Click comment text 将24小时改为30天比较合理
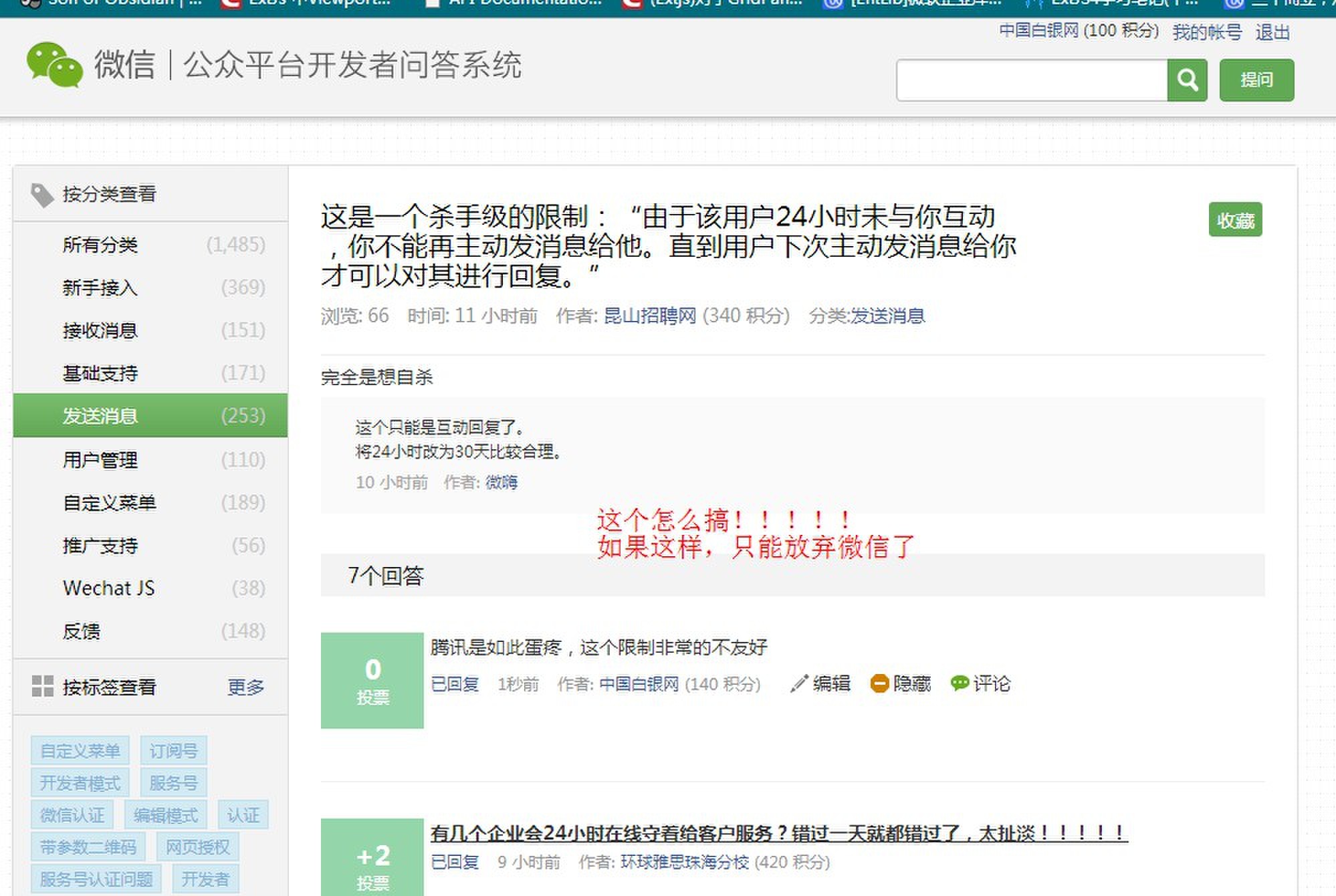The image size is (1336, 896). point(459,452)
